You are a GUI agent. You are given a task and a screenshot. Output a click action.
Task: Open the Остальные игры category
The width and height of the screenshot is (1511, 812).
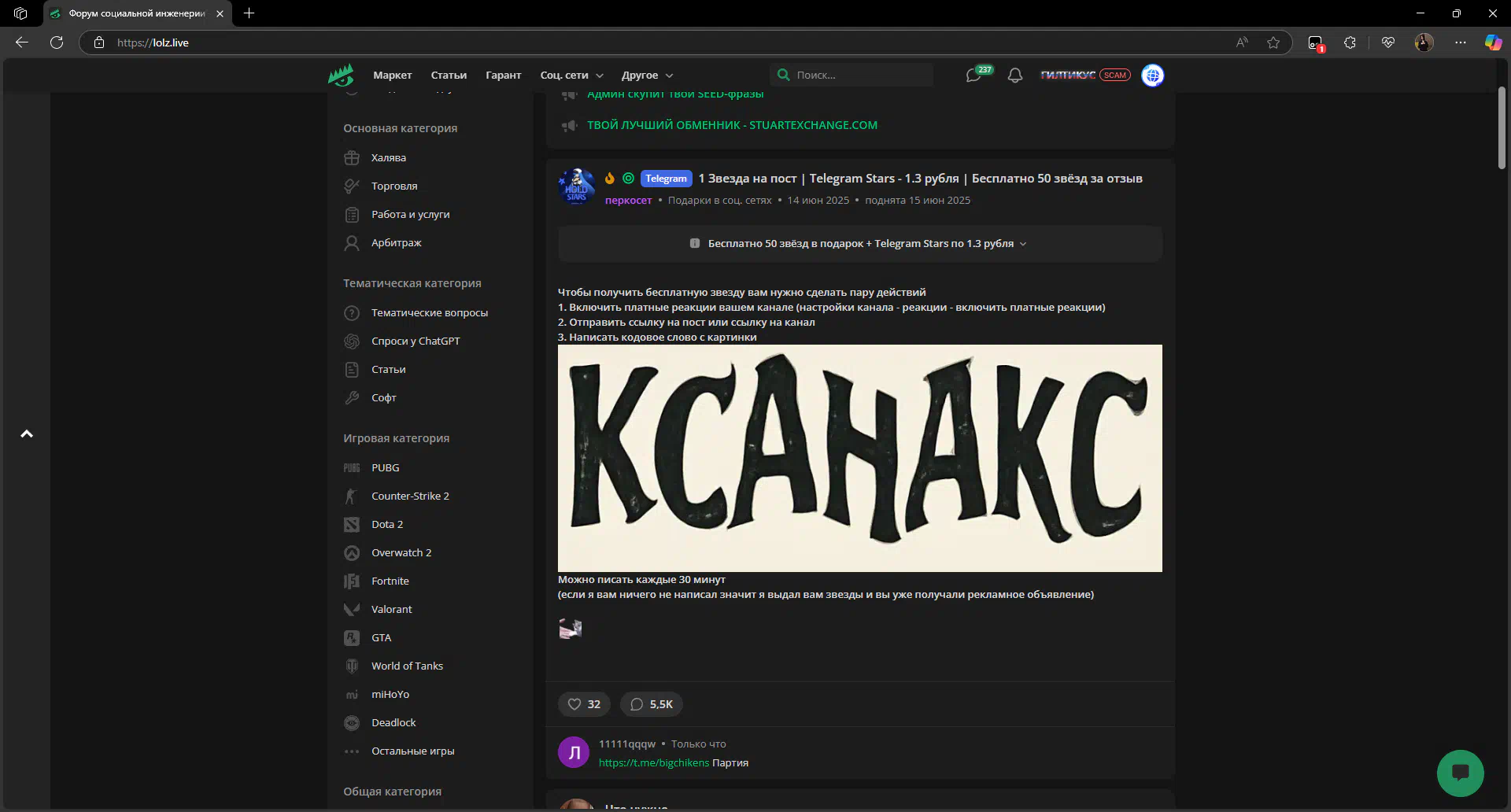pos(413,751)
